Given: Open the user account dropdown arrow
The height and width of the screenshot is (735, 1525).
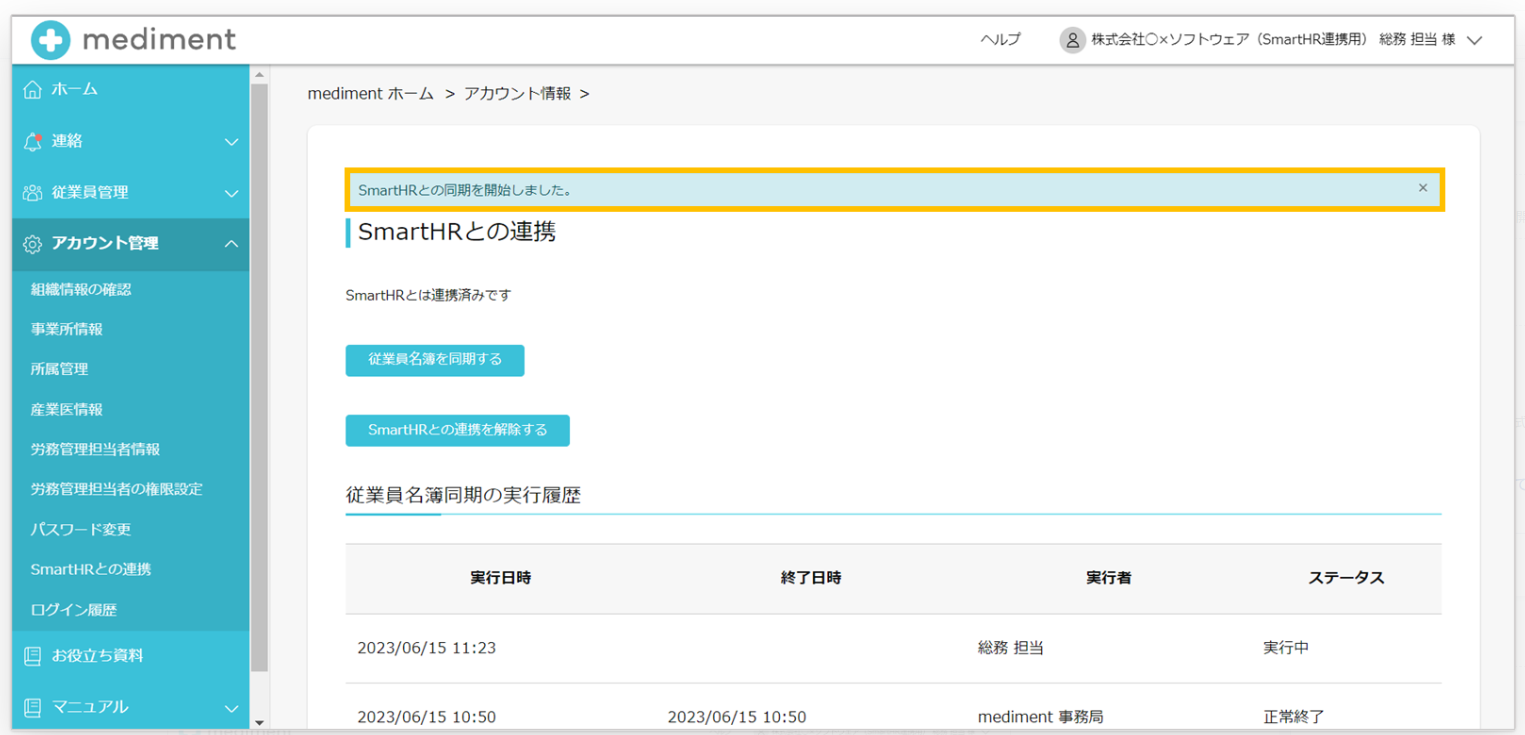Looking at the screenshot, I should click(1474, 41).
